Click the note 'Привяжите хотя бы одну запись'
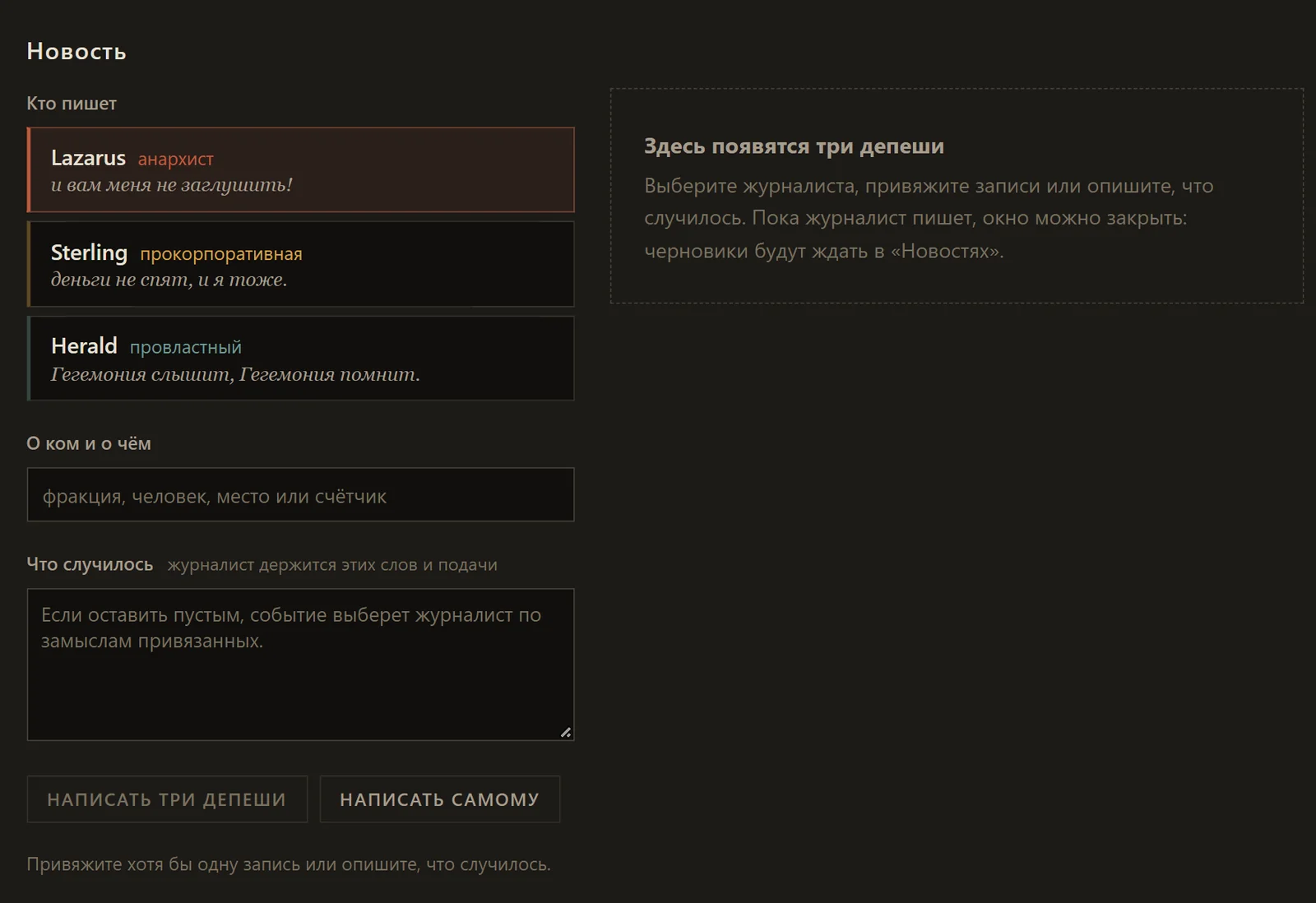1316x903 pixels. 289,864
